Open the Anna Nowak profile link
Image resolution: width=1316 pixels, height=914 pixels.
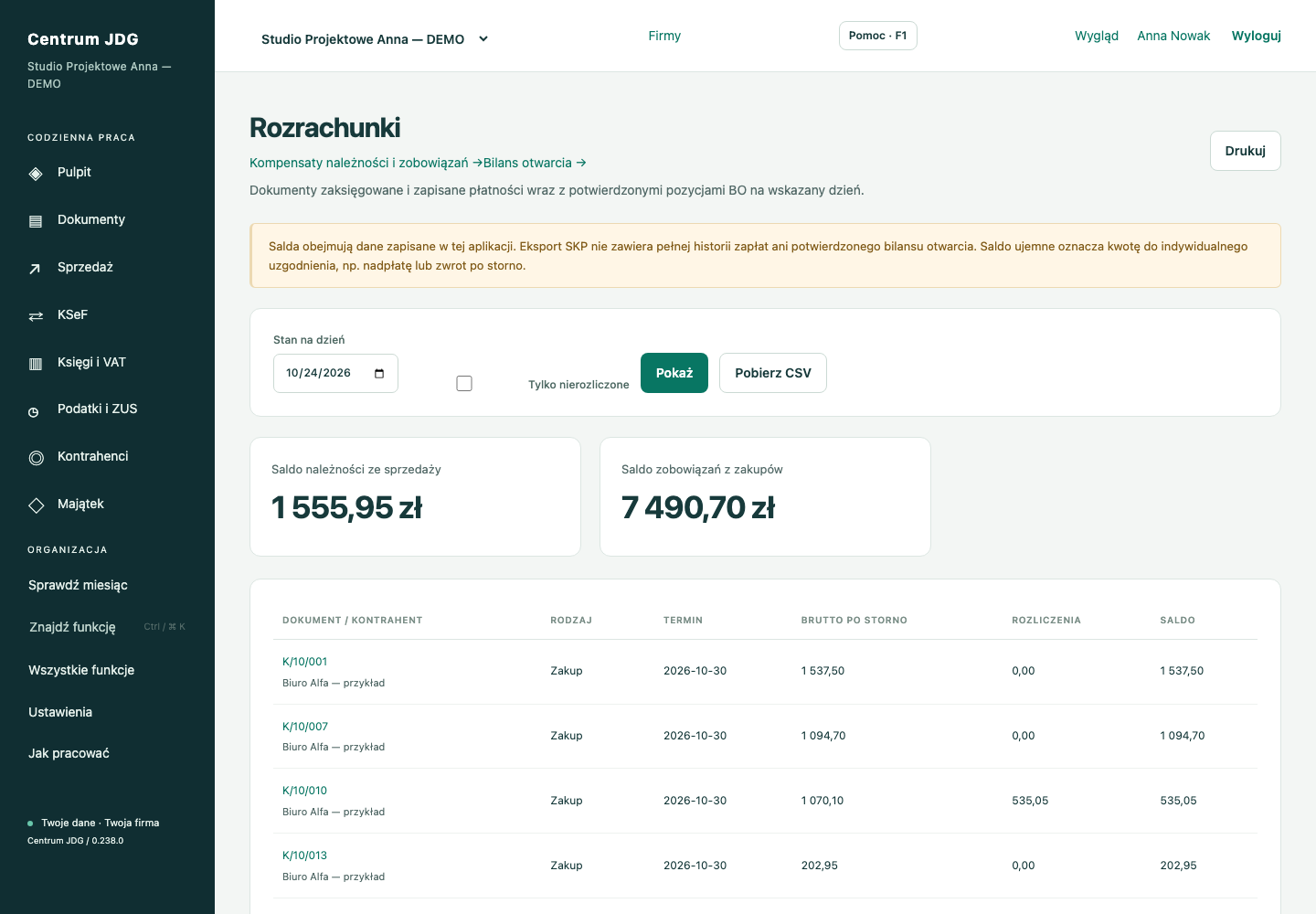coord(1173,36)
